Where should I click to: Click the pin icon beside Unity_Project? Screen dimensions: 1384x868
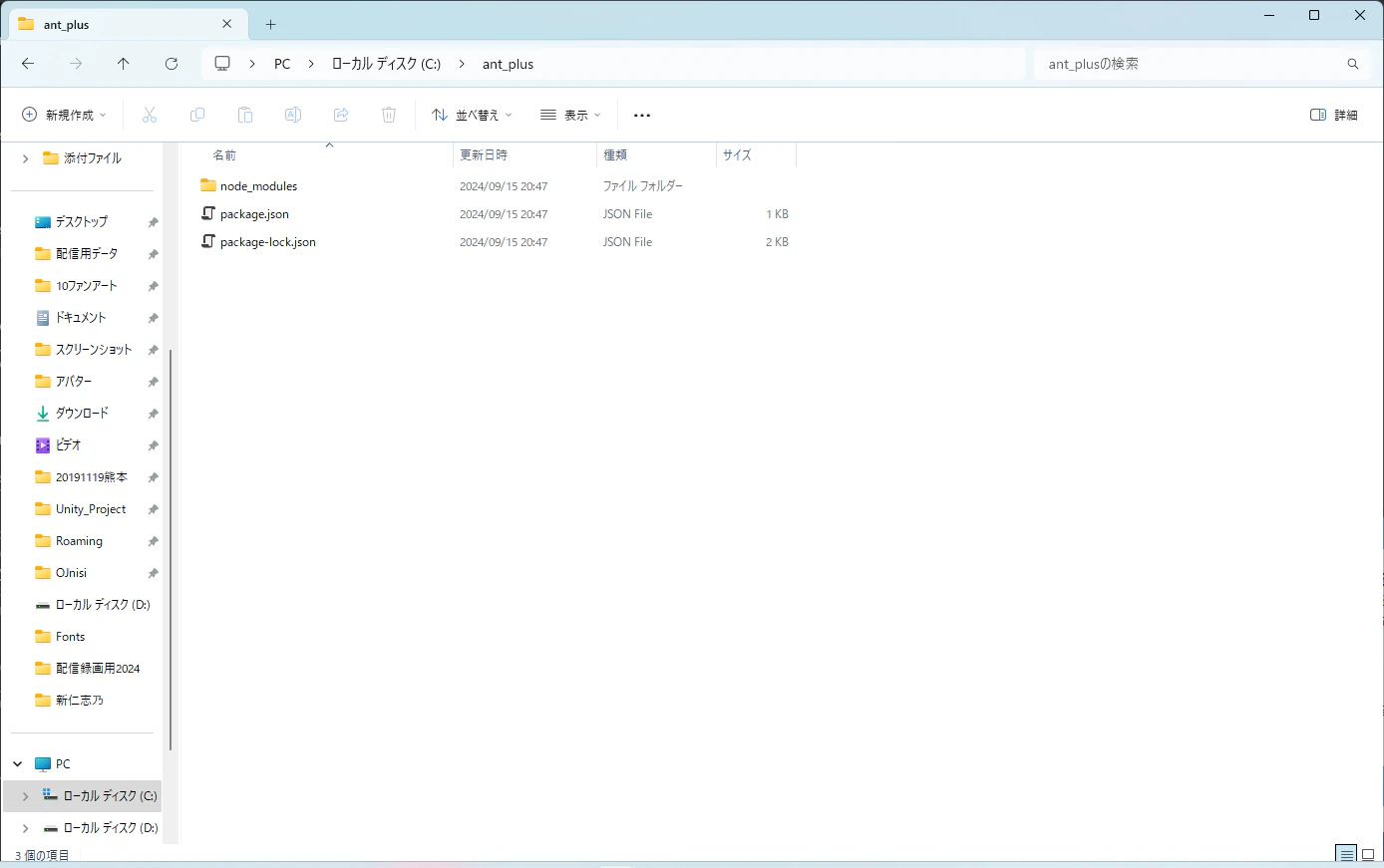[153, 509]
